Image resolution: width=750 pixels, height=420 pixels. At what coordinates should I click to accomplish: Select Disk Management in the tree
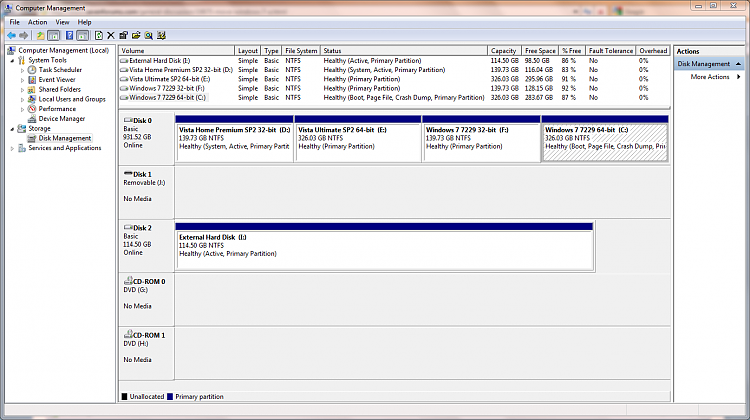65,138
